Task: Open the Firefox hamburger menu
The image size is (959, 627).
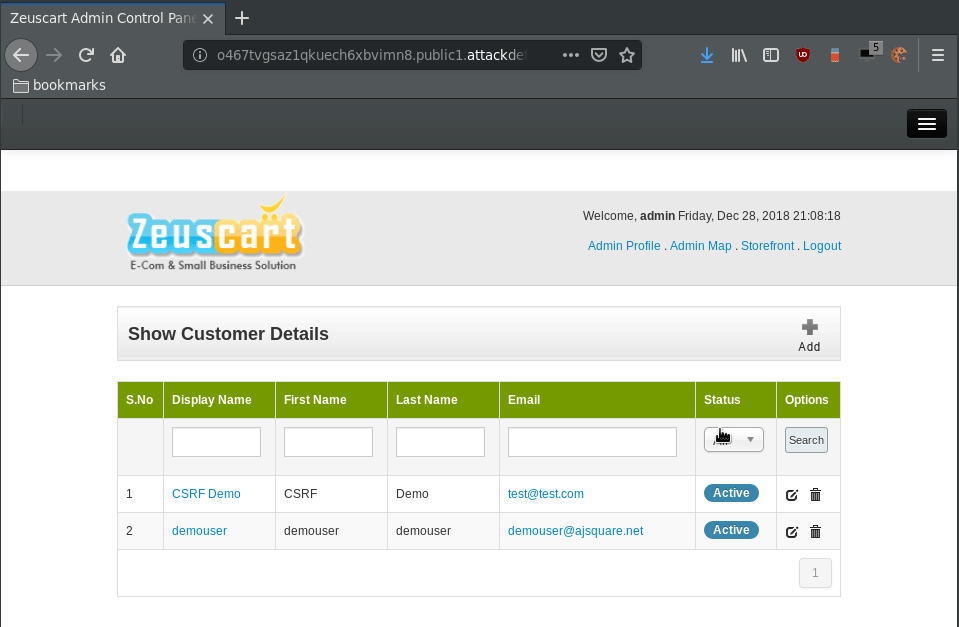Action: [x=938, y=55]
